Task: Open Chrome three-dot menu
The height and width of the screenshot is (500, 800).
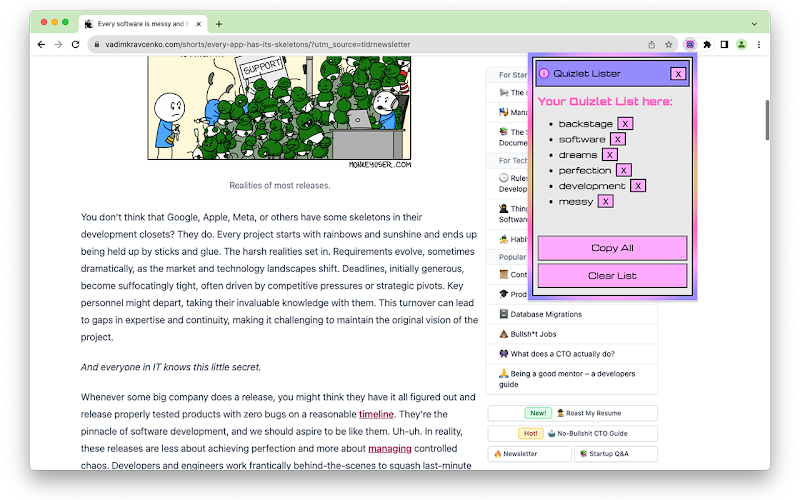Action: pos(759,44)
